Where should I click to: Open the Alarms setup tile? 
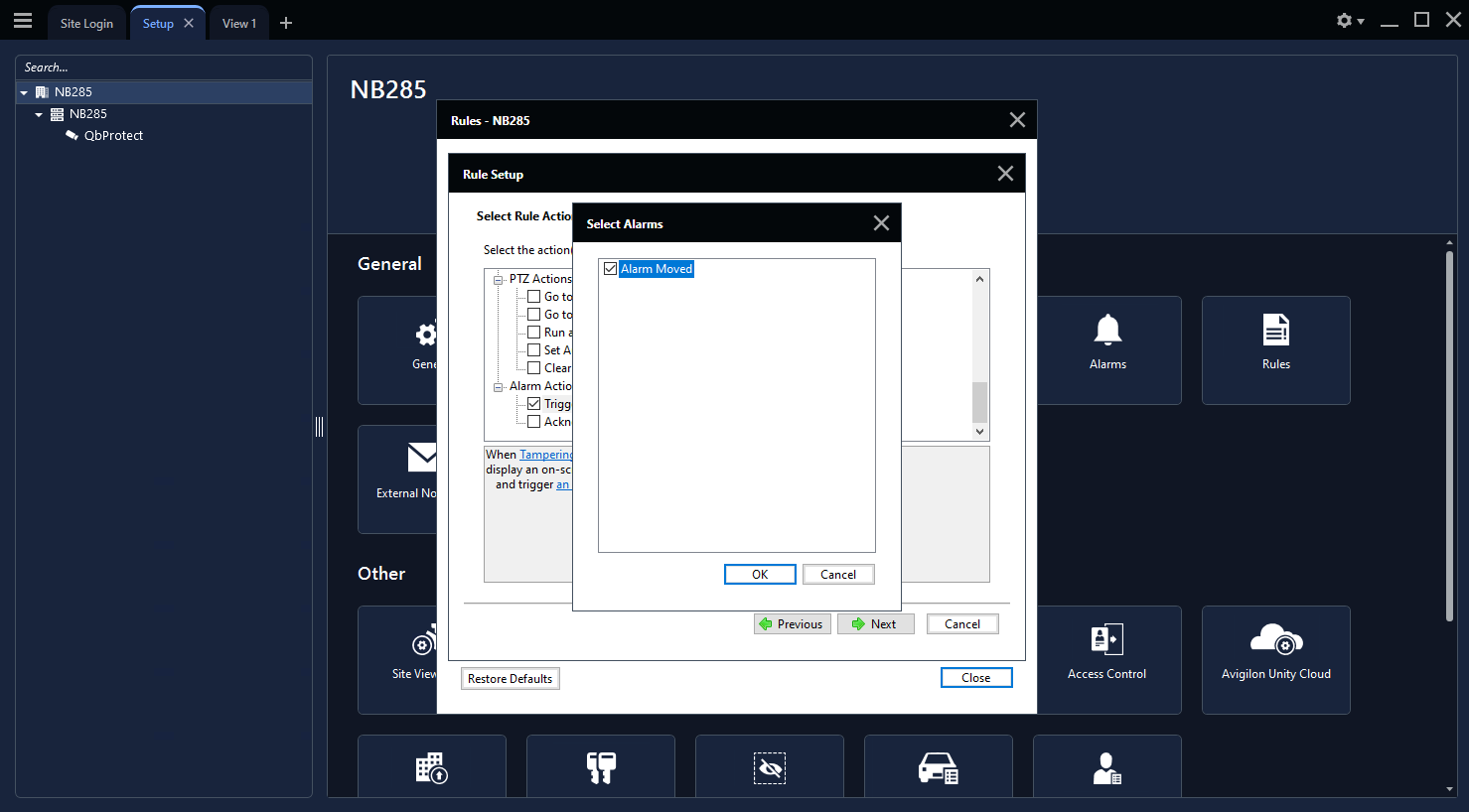1107,349
